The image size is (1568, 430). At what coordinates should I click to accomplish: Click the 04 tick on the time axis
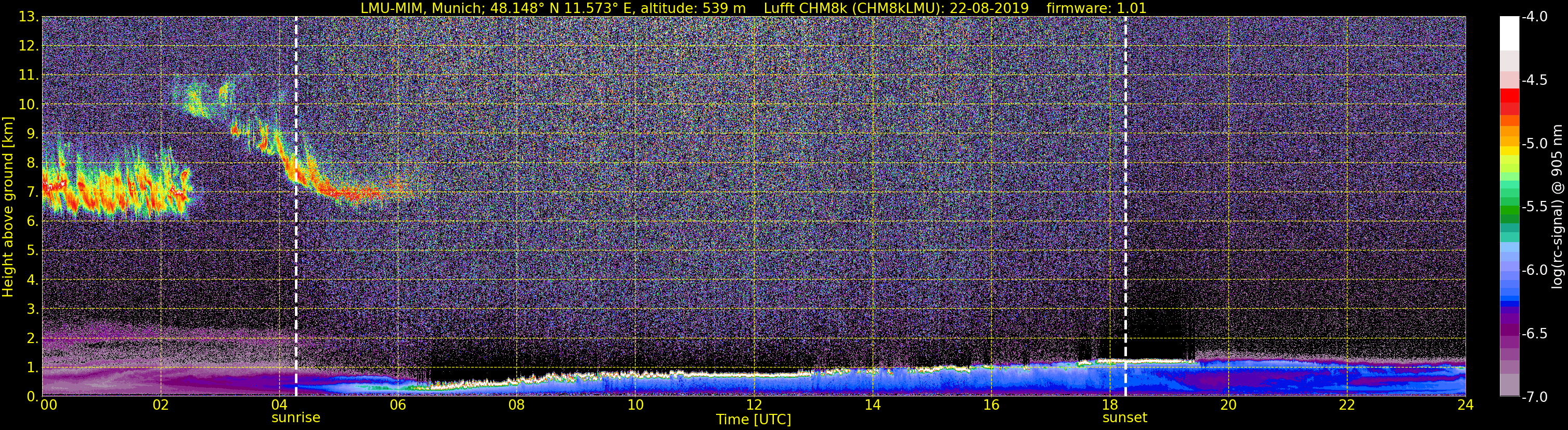pyautogui.click(x=279, y=406)
